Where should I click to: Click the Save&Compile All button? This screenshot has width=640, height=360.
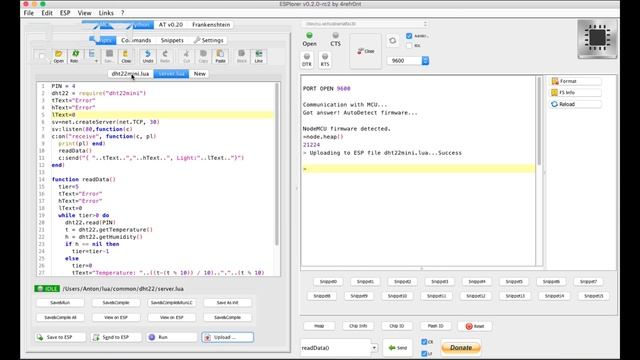60,317
